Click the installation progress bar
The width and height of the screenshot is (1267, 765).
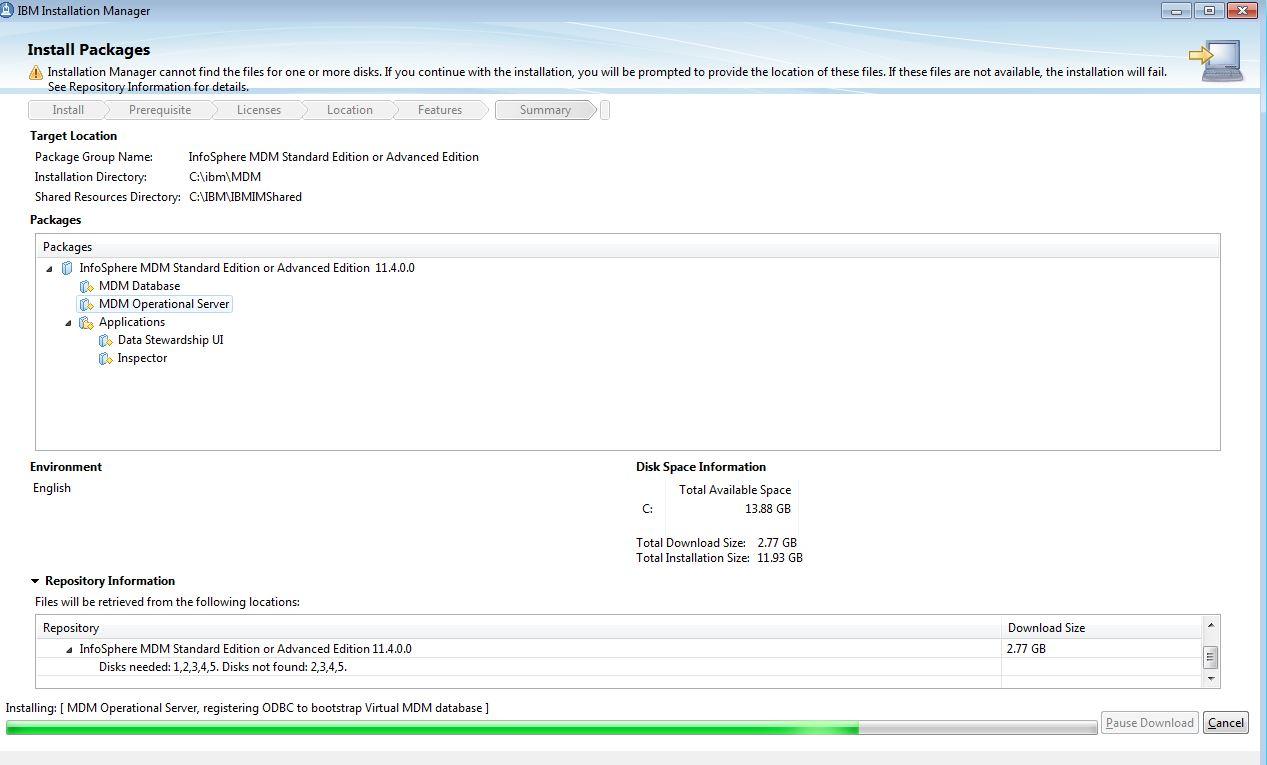(x=551, y=728)
